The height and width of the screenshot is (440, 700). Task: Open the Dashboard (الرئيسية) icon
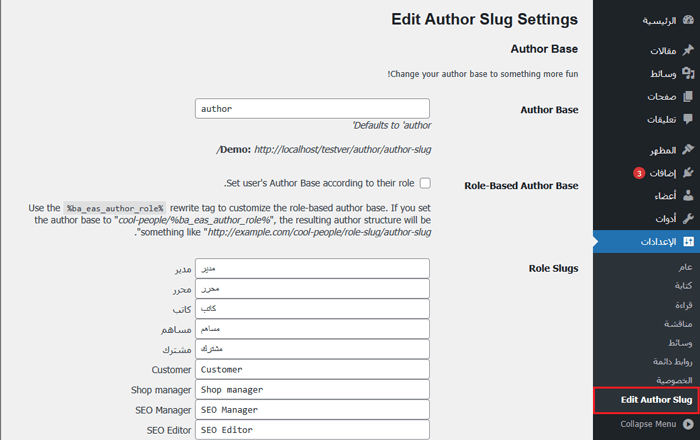click(686, 20)
